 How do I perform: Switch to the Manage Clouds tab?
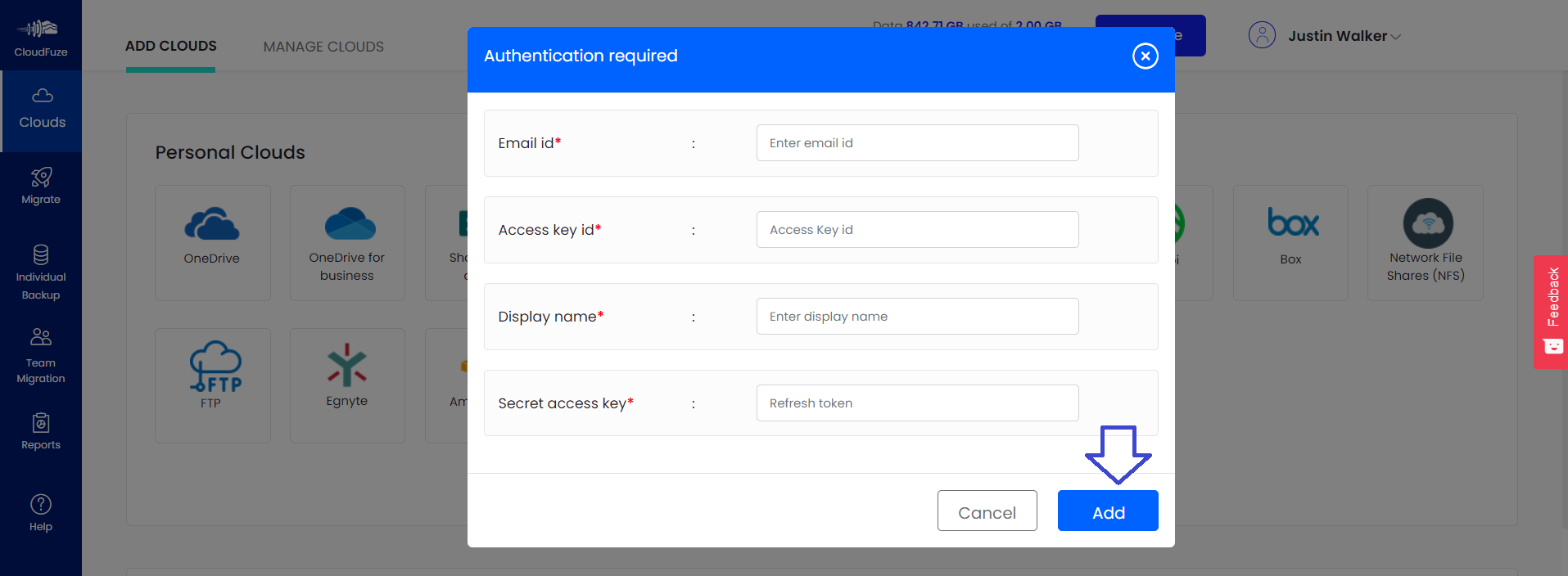pyautogui.click(x=323, y=47)
